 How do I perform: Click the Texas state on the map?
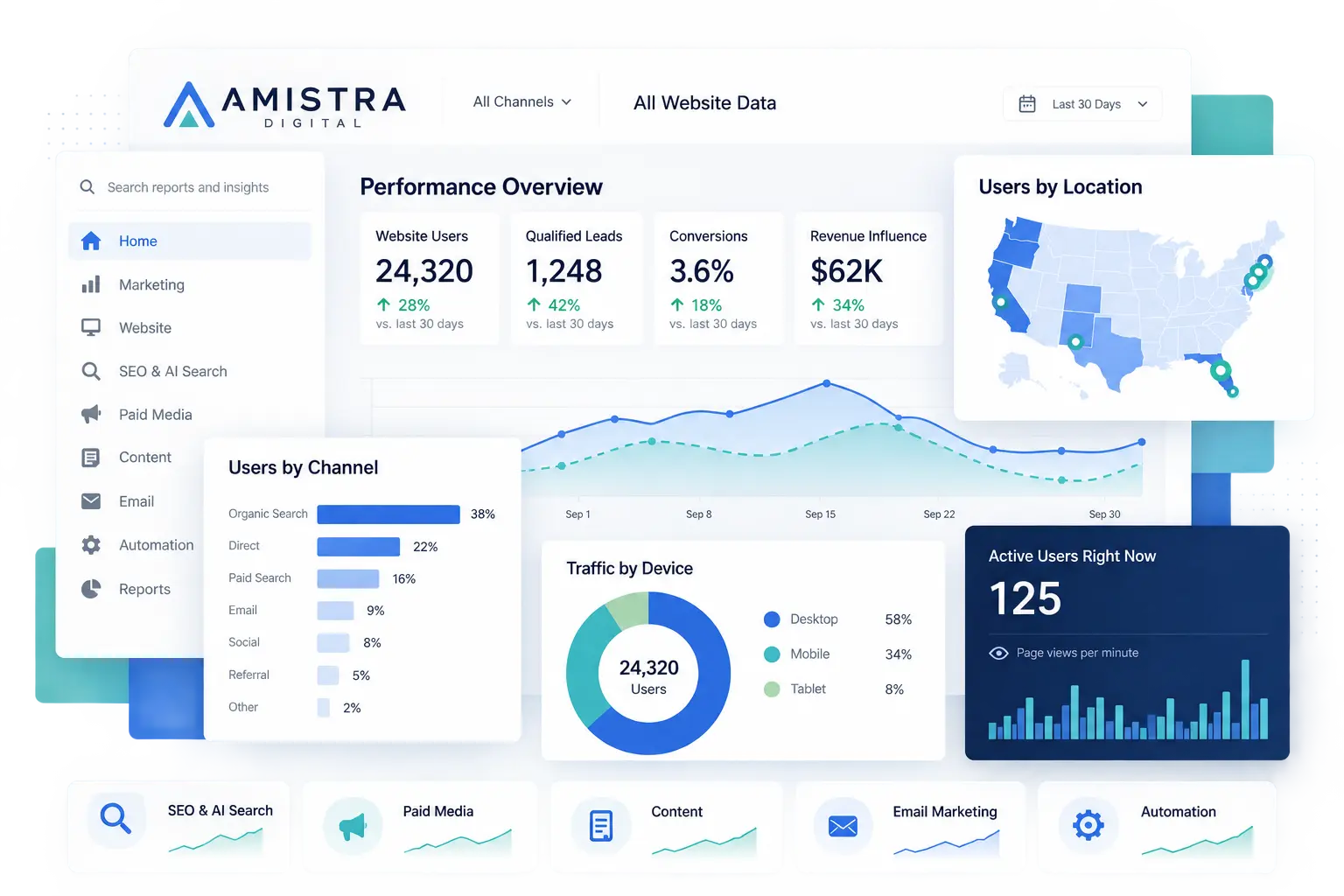coord(1109,352)
